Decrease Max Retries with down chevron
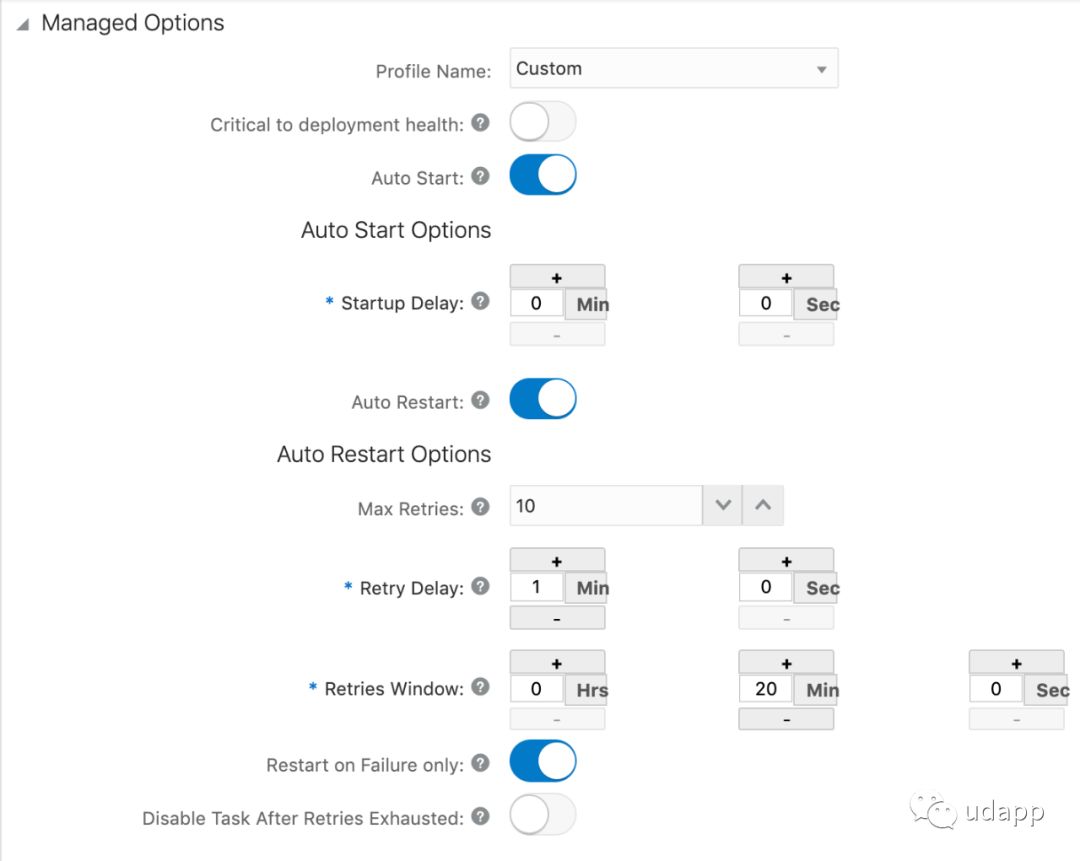This screenshot has width=1080, height=861. pos(723,506)
